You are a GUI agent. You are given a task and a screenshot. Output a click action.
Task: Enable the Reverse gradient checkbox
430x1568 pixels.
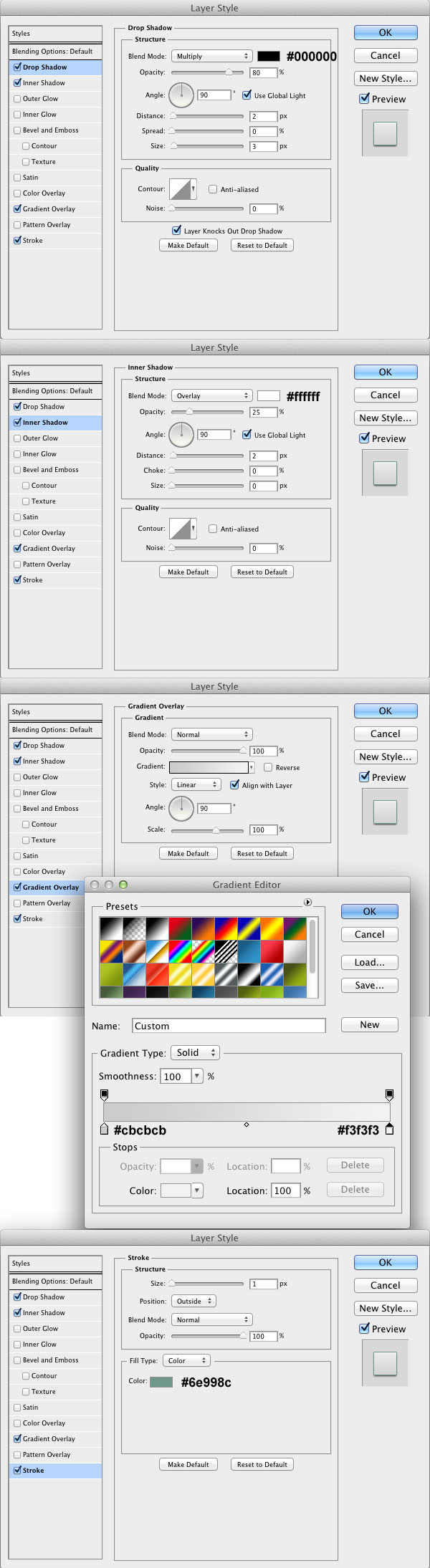(268, 767)
